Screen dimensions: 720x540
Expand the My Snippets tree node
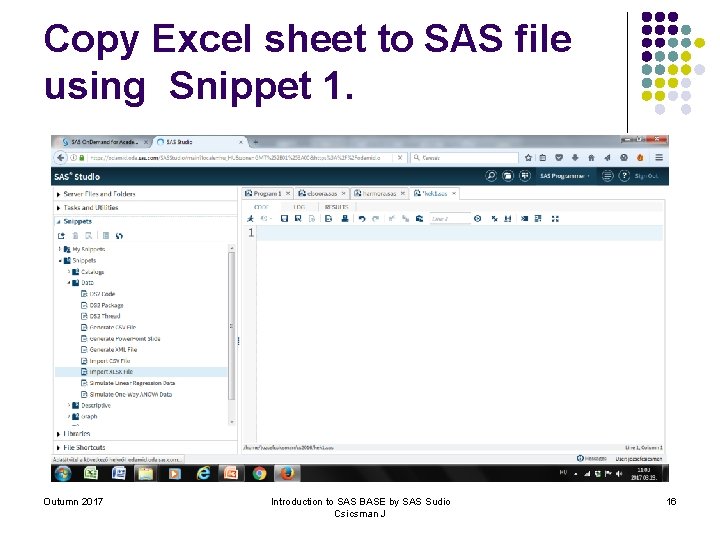(60, 249)
